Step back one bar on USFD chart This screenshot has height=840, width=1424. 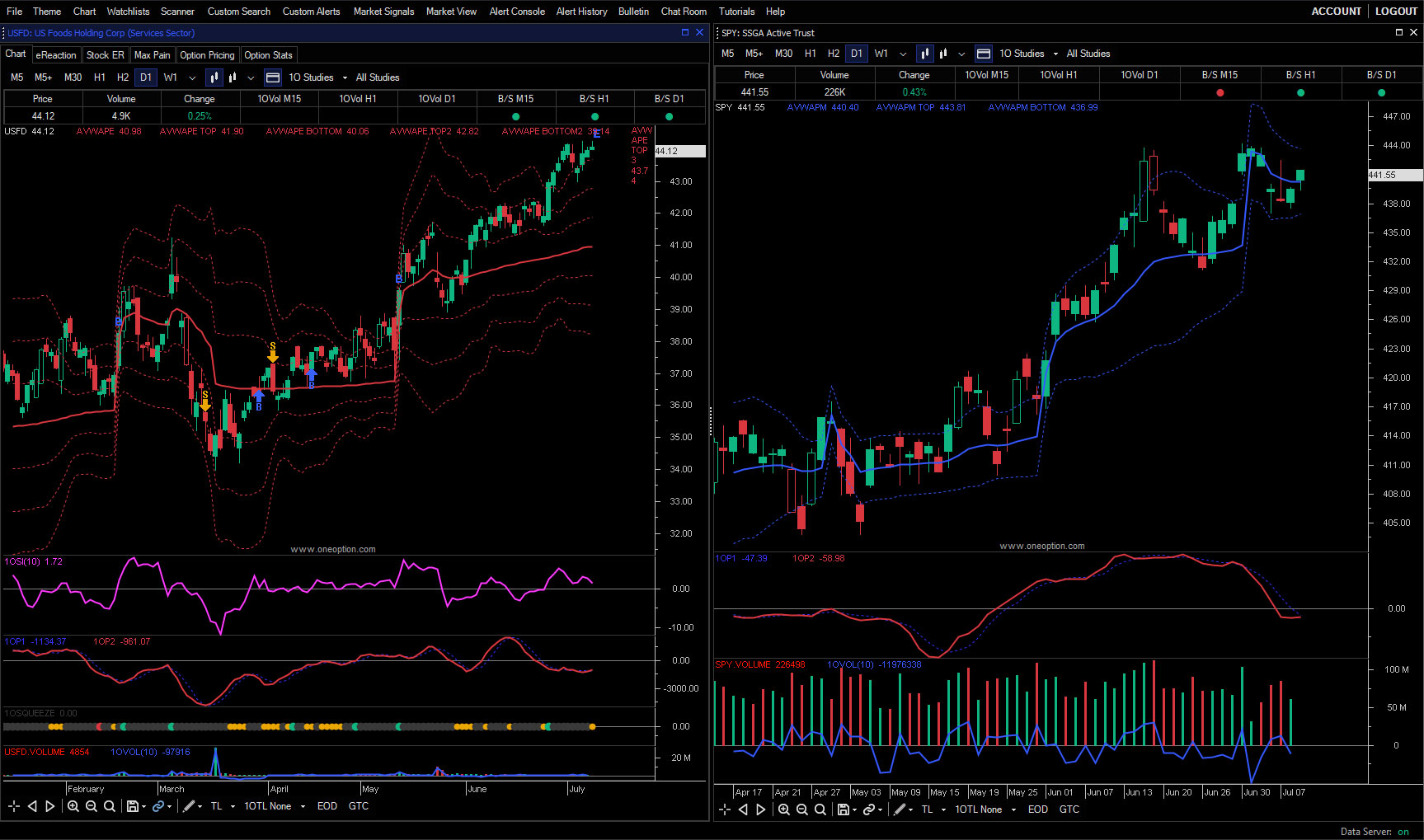coord(32,806)
